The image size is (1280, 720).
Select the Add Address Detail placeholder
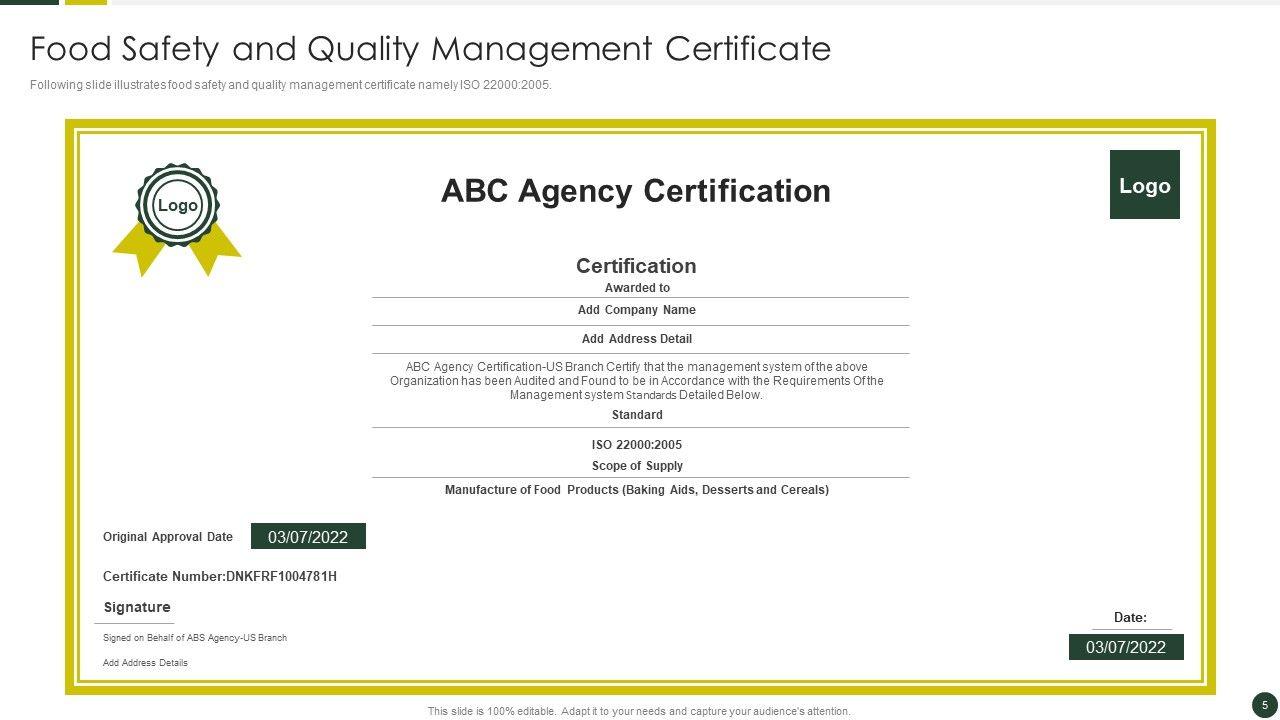pos(636,339)
